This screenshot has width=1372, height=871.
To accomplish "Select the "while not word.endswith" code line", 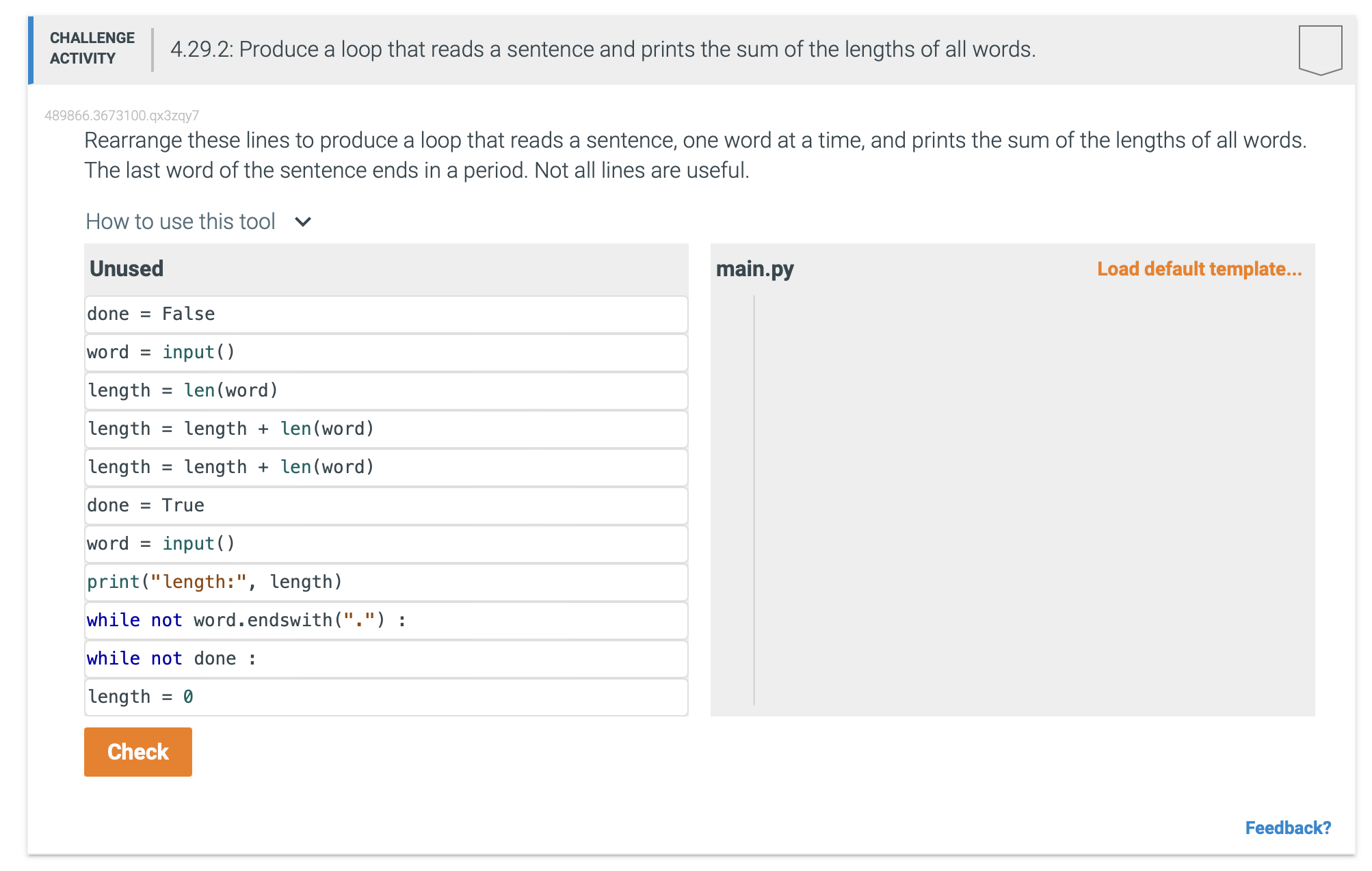I will [386, 621].
